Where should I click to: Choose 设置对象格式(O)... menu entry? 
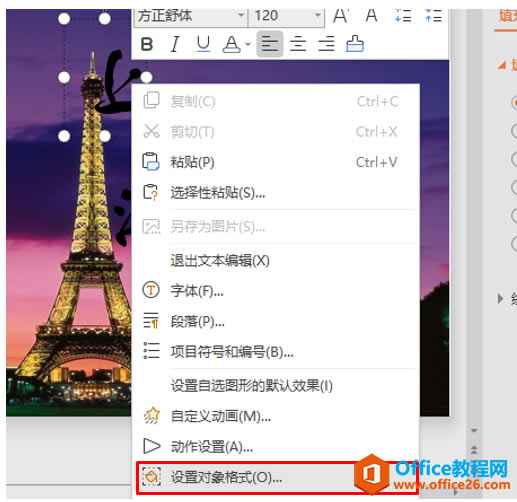click(x=277, y=478)
